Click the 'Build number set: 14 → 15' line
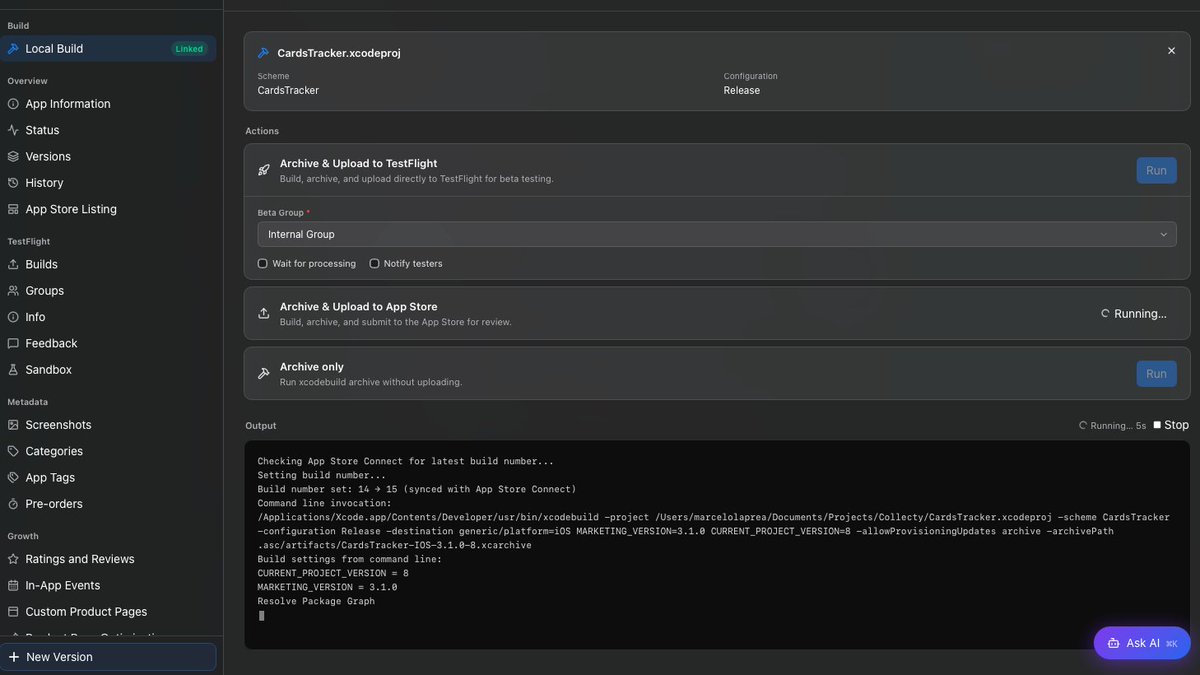Screen dimensions: 1200x675 point(417,489)
